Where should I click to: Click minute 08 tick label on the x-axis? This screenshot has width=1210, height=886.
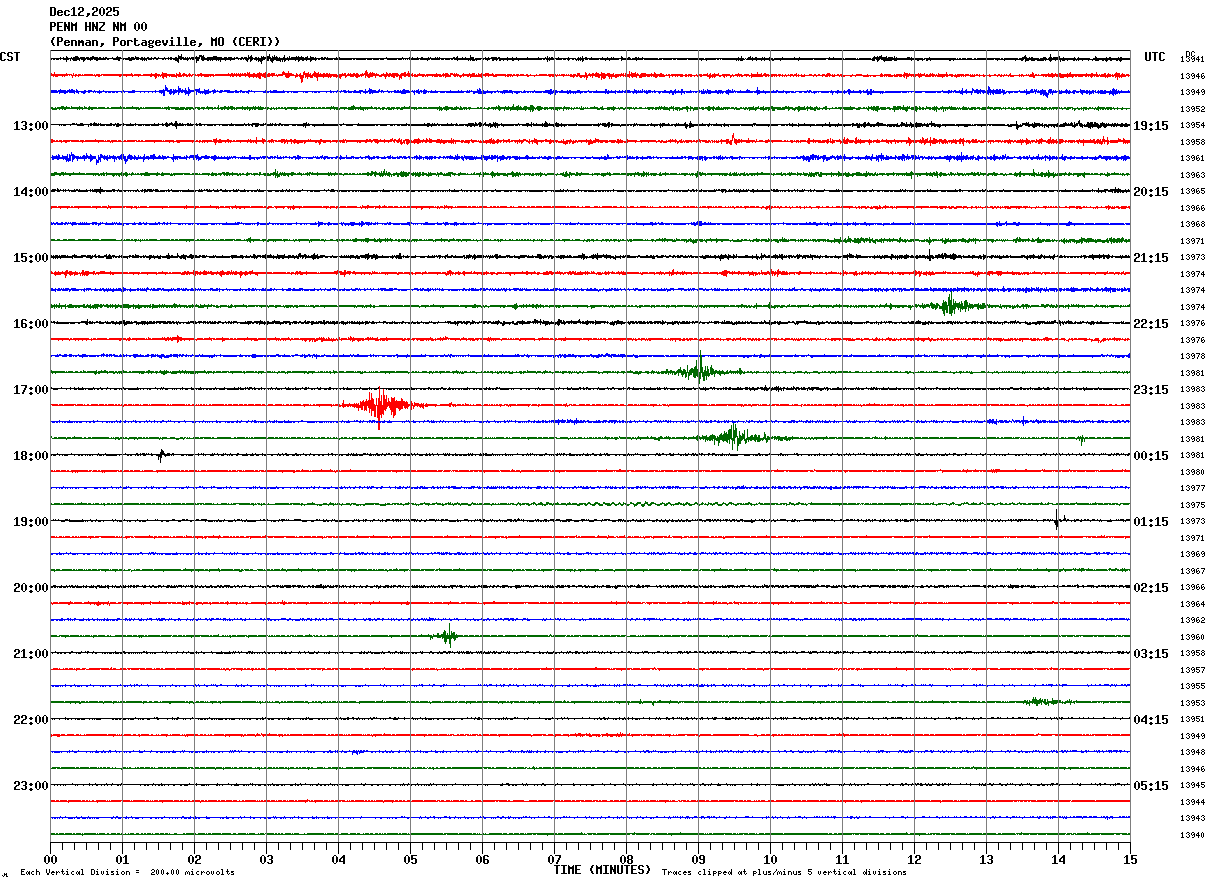pos(627,860)
